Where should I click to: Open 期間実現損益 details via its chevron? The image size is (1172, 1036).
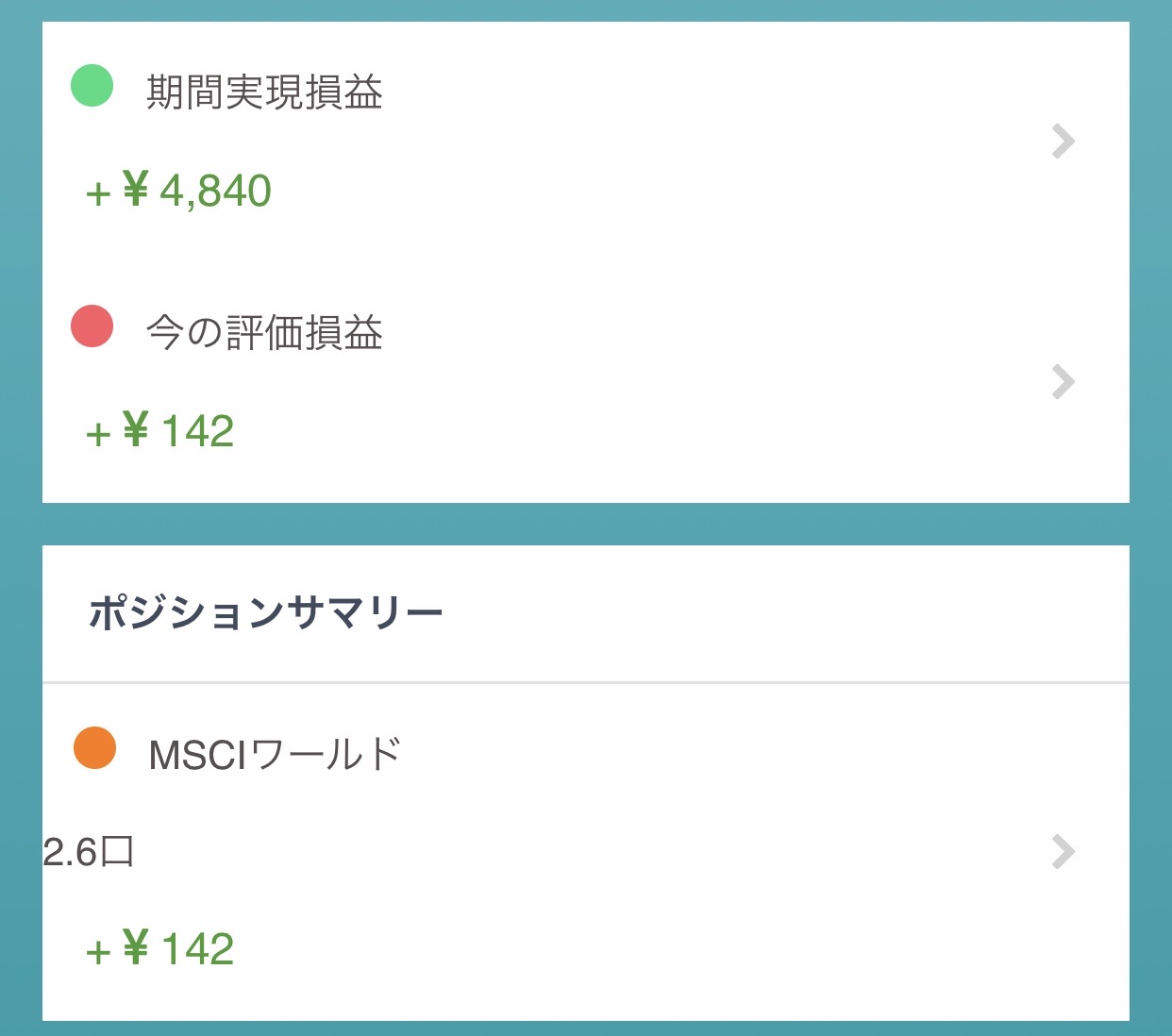(1063, 142)
